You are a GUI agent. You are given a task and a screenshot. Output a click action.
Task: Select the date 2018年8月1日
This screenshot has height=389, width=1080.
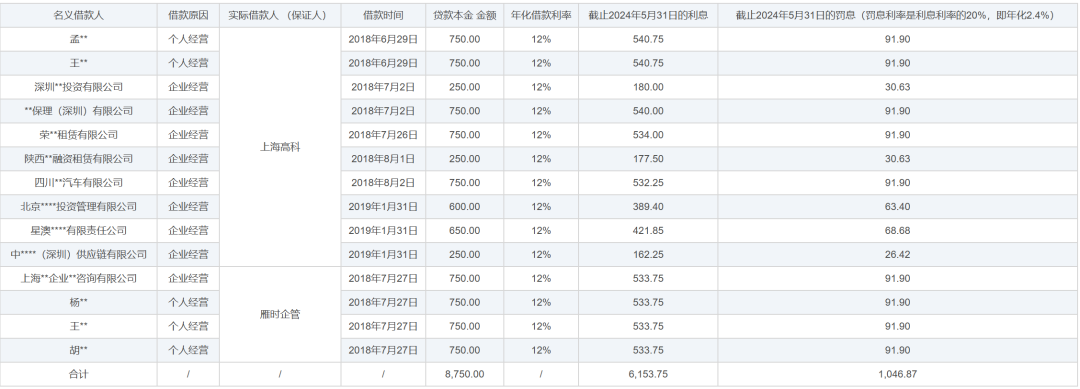point(383,158)
